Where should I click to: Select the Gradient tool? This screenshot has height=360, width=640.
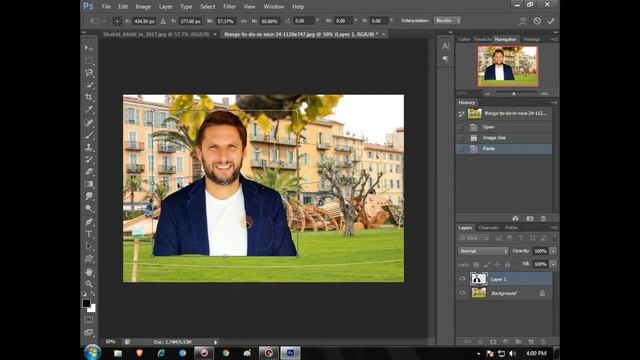point(89,184)
